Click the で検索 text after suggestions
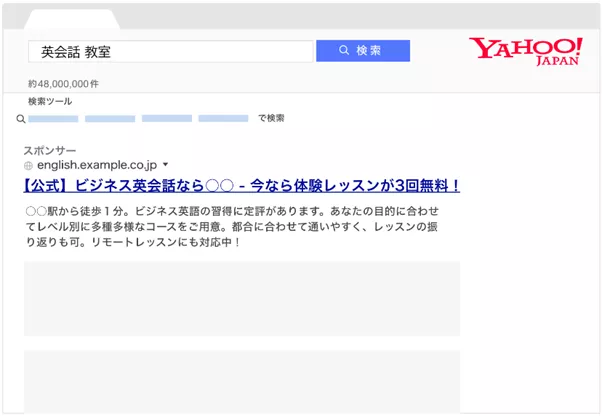 click(271, 118)
